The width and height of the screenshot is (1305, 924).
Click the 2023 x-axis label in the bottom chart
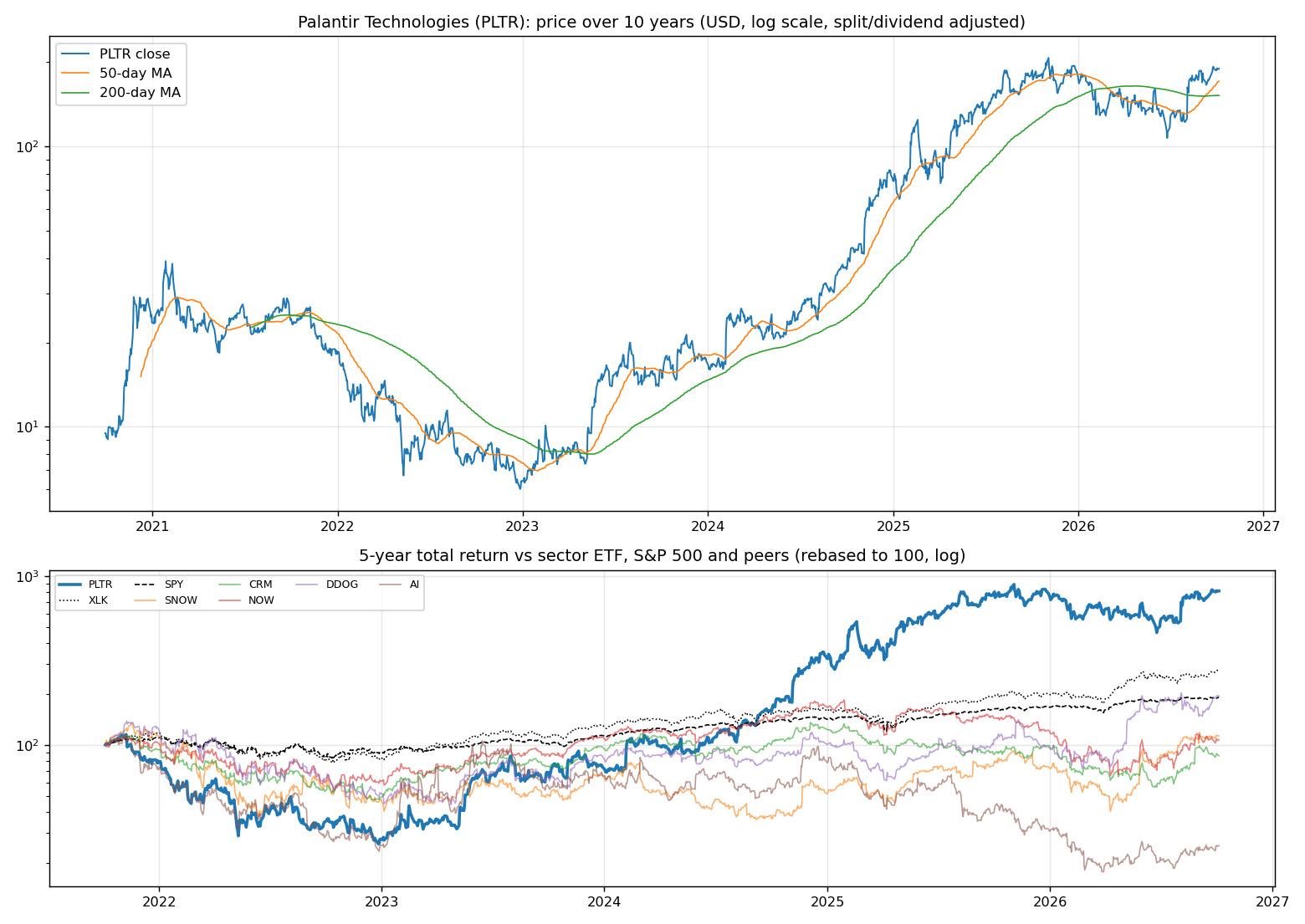[x=381, y=902]
